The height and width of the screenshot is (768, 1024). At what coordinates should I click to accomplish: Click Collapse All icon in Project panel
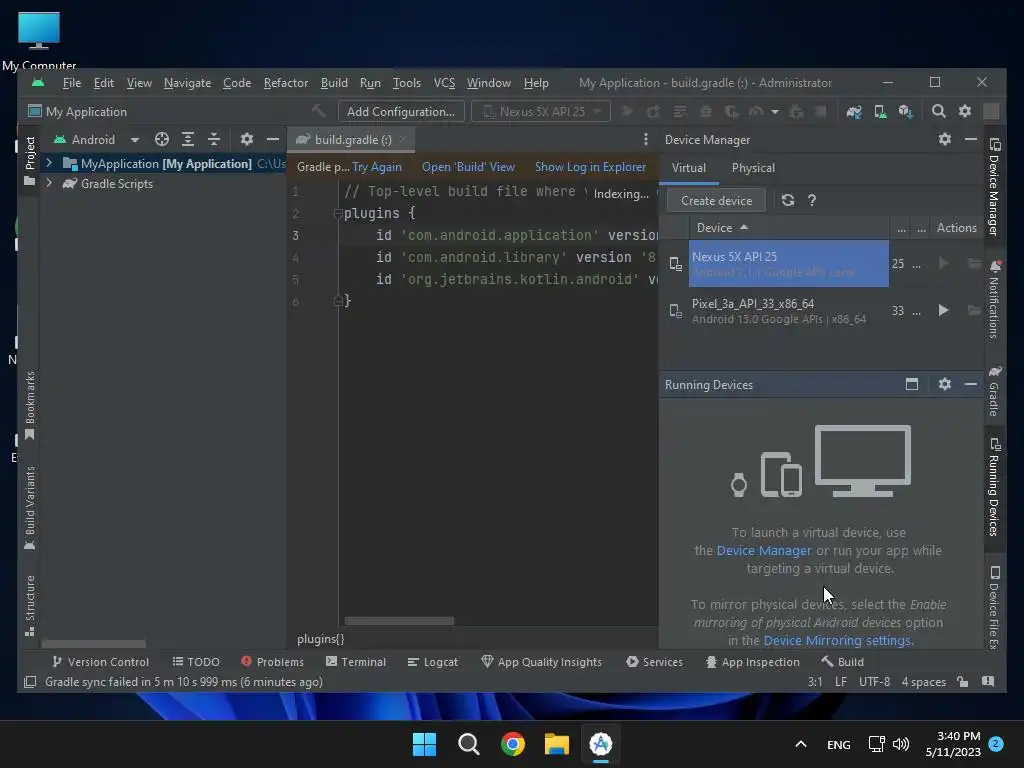(x=214, y=139)
